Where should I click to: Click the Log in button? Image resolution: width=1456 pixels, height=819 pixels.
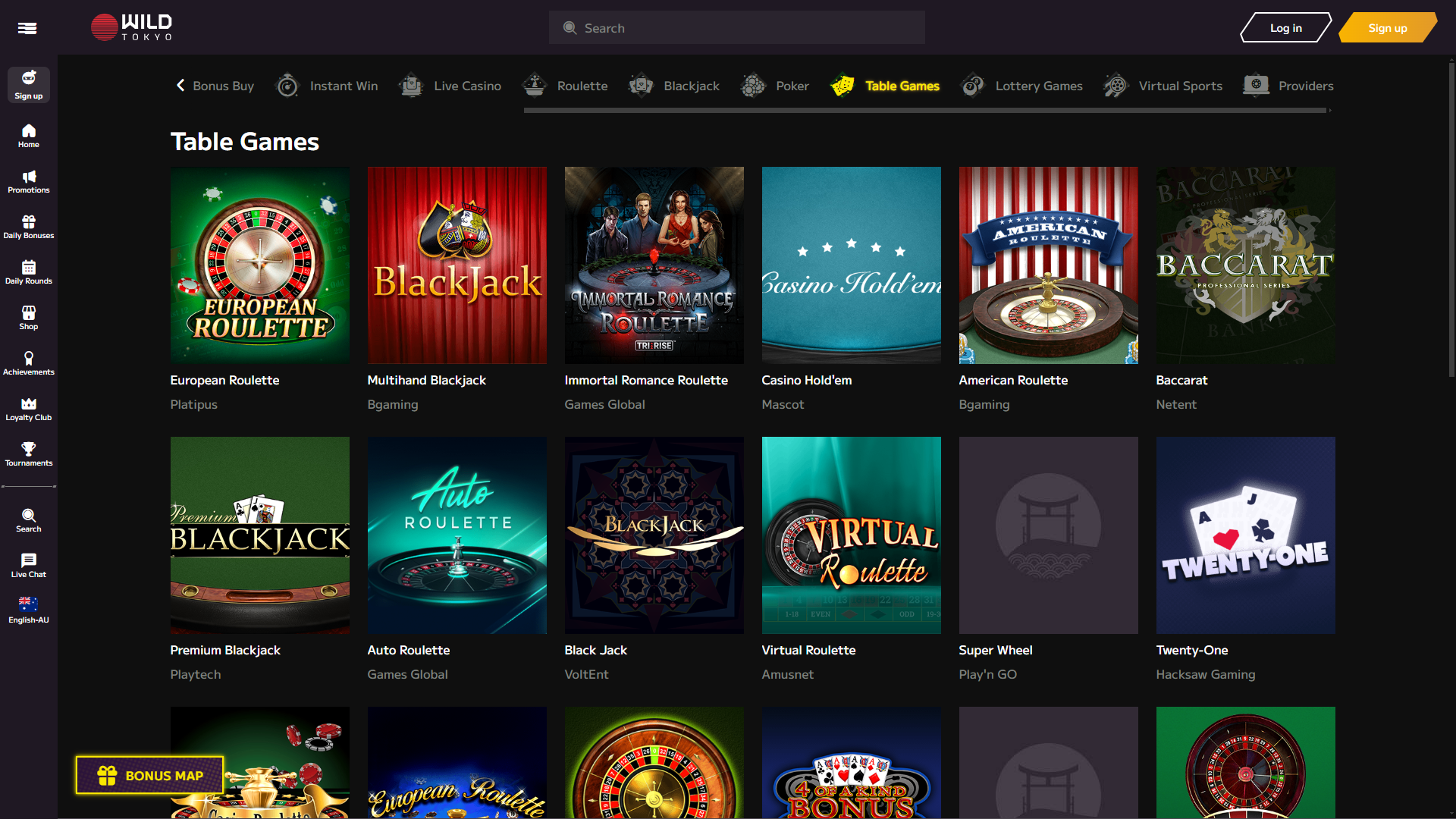click(x=1286, y=28)
